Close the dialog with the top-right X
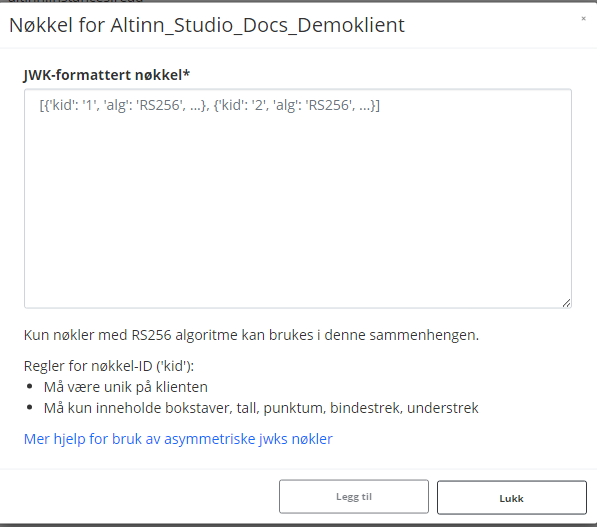 583,18
